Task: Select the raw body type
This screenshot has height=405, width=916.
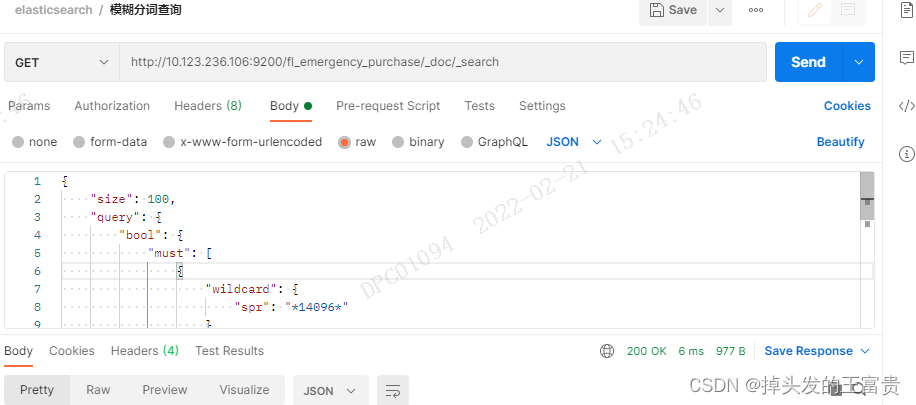Action: point(358,142)
